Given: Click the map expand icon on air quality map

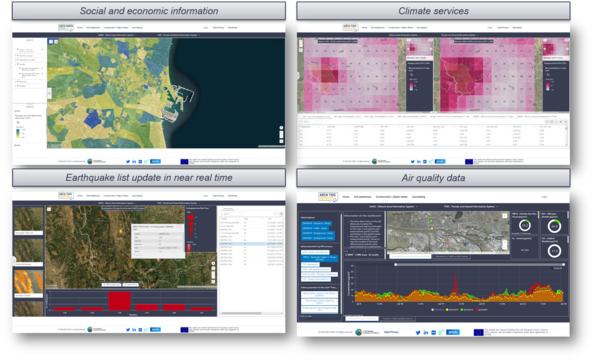Looking at the screenshot, I should pos(504,216).
